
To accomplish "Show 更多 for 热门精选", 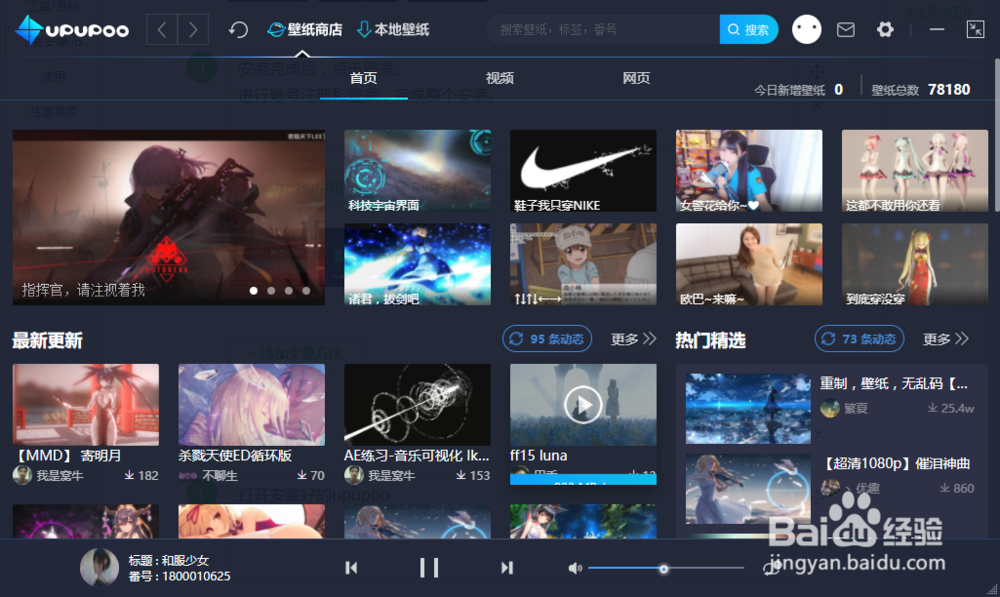I will (945, 339).
